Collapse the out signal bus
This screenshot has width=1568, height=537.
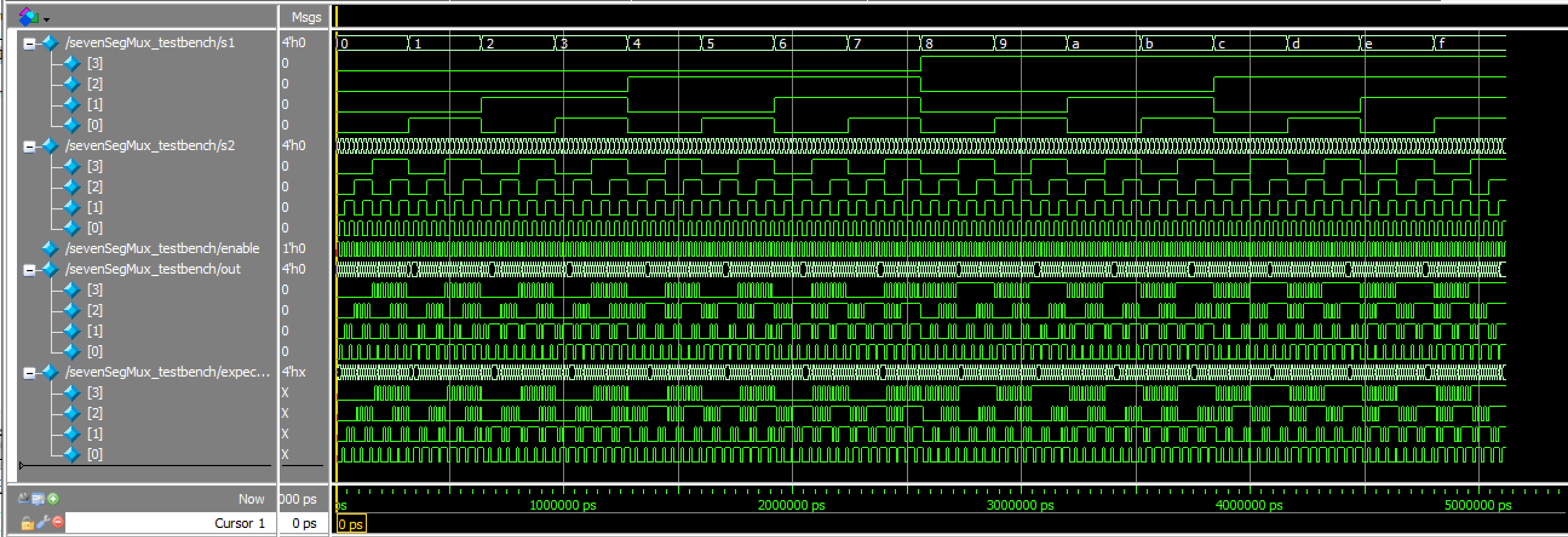[28, 270]
